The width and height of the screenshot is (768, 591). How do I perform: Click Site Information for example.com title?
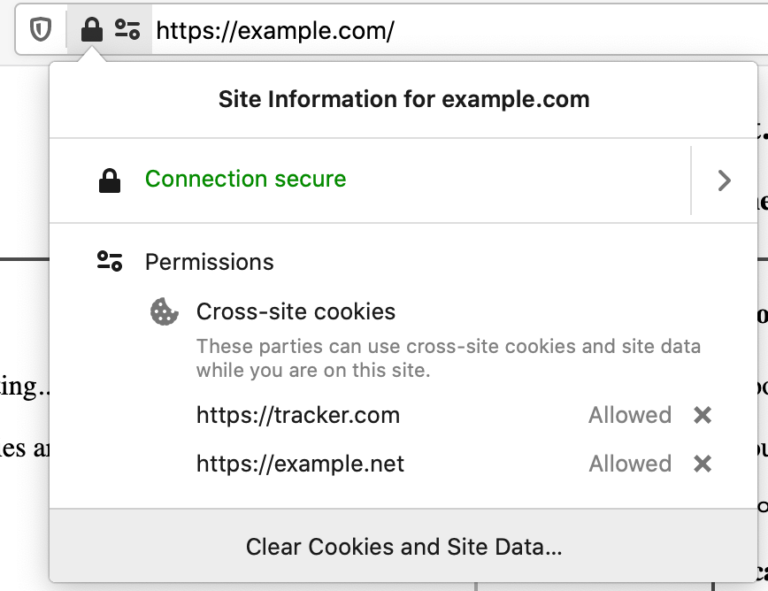click(404, 99)
